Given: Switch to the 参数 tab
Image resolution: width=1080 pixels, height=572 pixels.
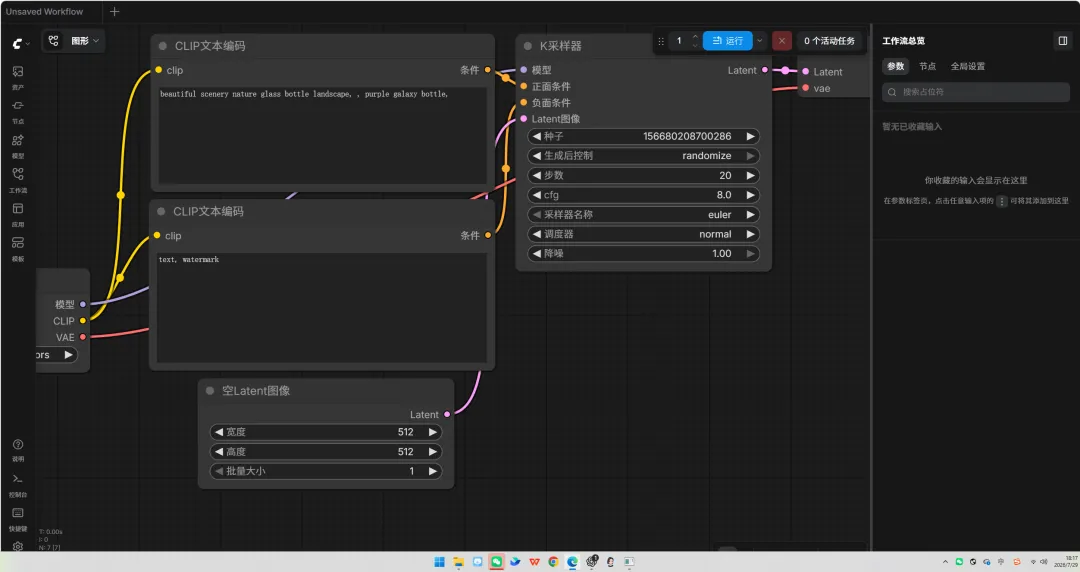Looking at the screenshot, I should tap(895, 66).
